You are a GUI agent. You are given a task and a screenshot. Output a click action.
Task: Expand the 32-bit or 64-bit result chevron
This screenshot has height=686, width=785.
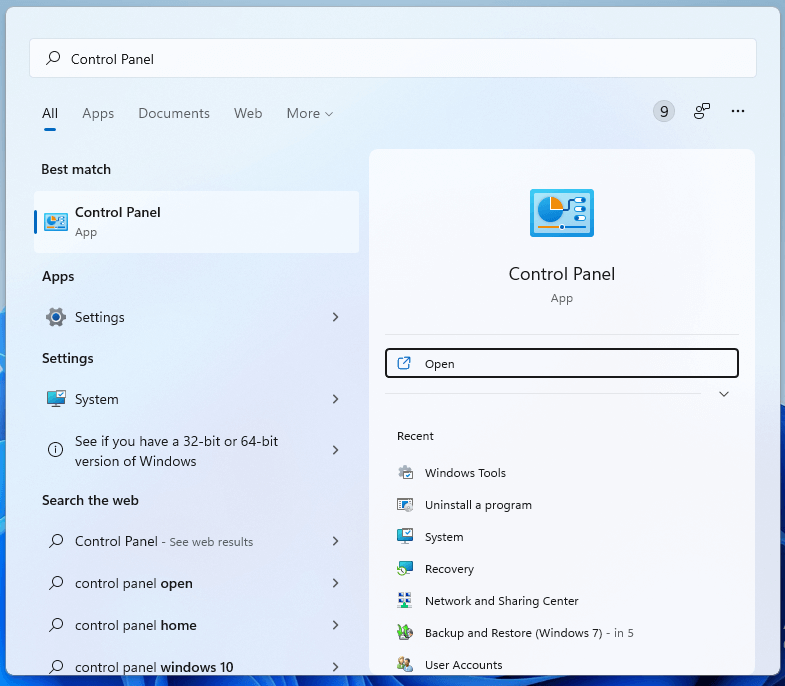pyautogui.click(x=335, y=450)
